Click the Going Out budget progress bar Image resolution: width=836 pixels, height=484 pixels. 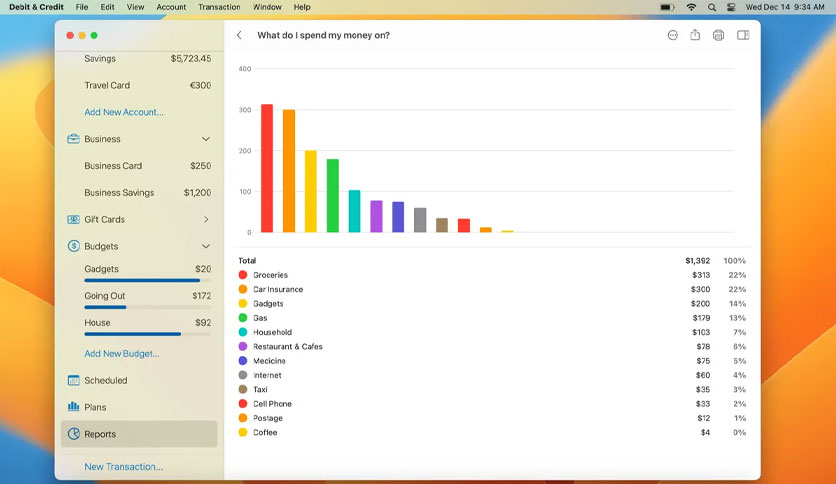147,307
